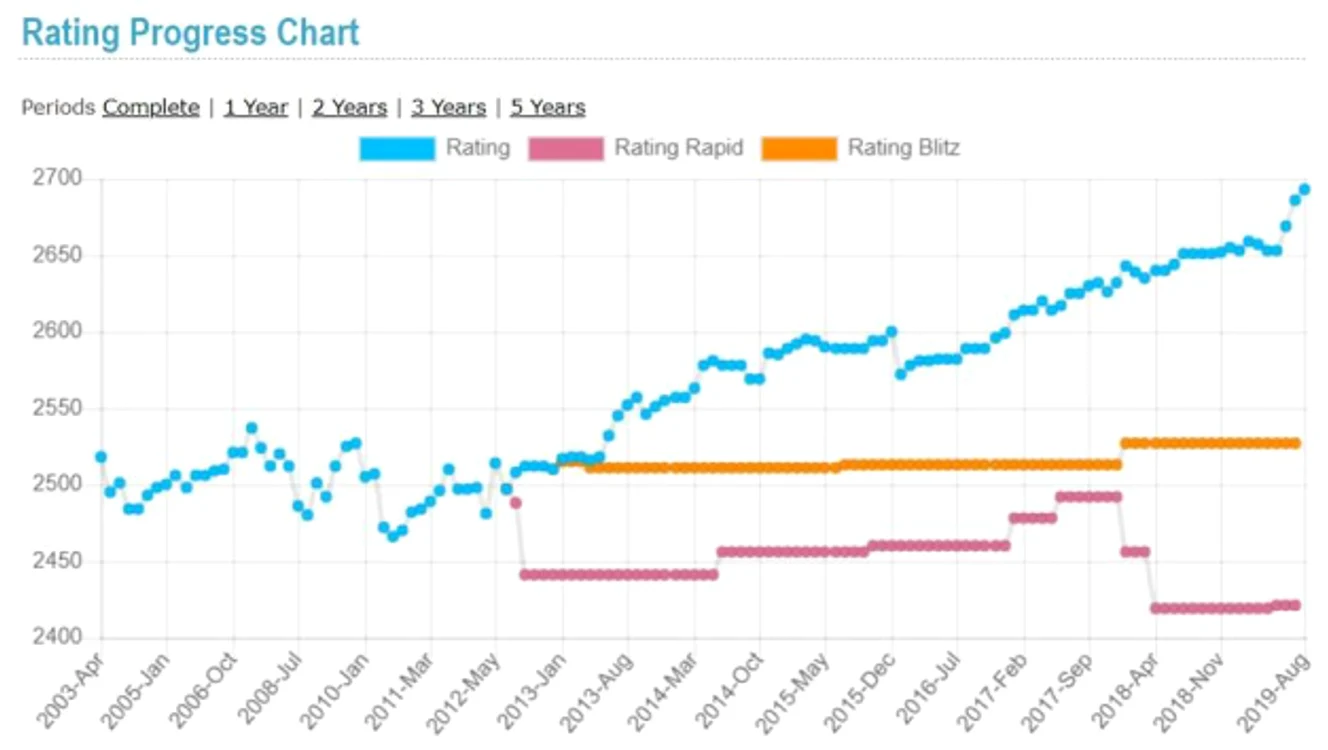The image size is (1328, 750).
Task: Click the pink Rating Rapid legend swatch
Action: pyautogui.click(x=566, y=149)
